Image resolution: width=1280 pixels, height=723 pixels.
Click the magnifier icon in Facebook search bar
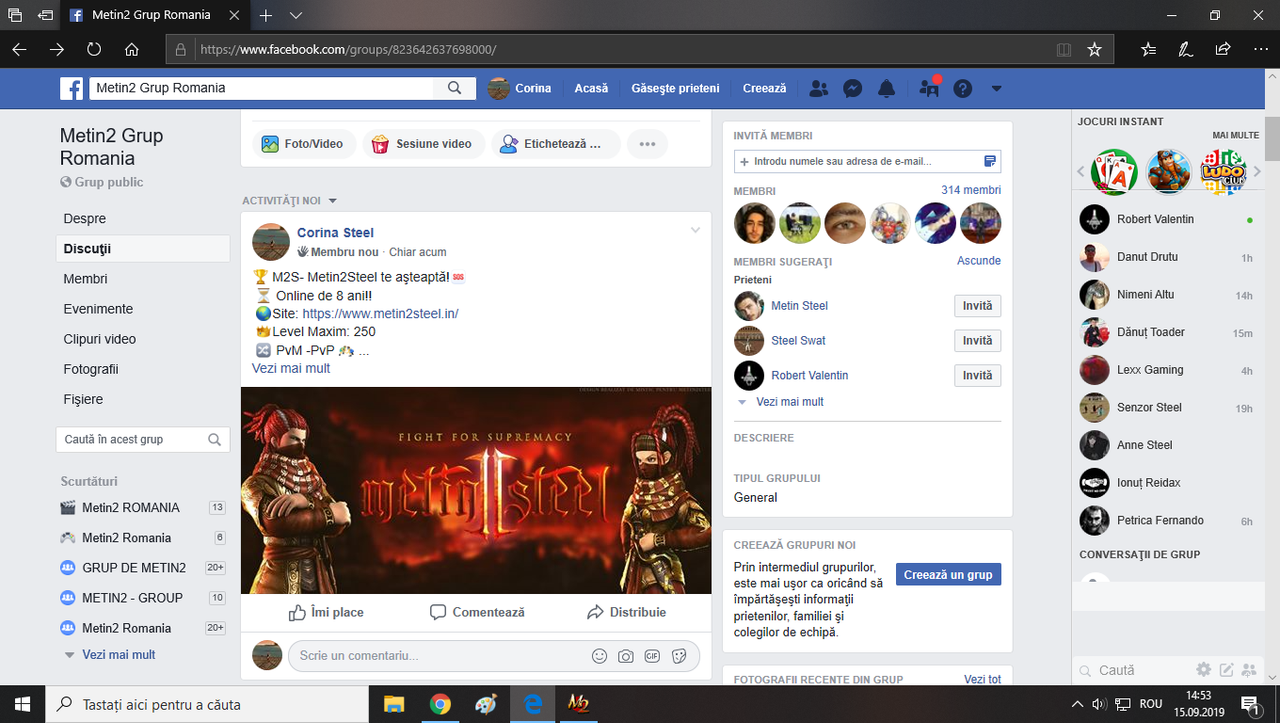[455, 88]
